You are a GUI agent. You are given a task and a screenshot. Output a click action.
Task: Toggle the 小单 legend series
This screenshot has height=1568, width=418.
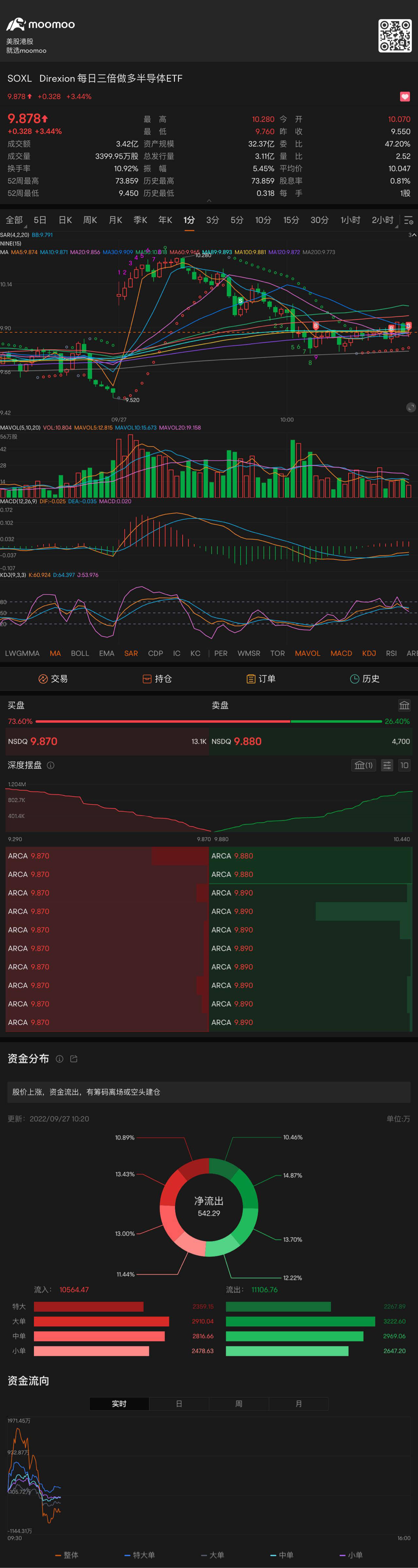click(x=351, y=1555)
